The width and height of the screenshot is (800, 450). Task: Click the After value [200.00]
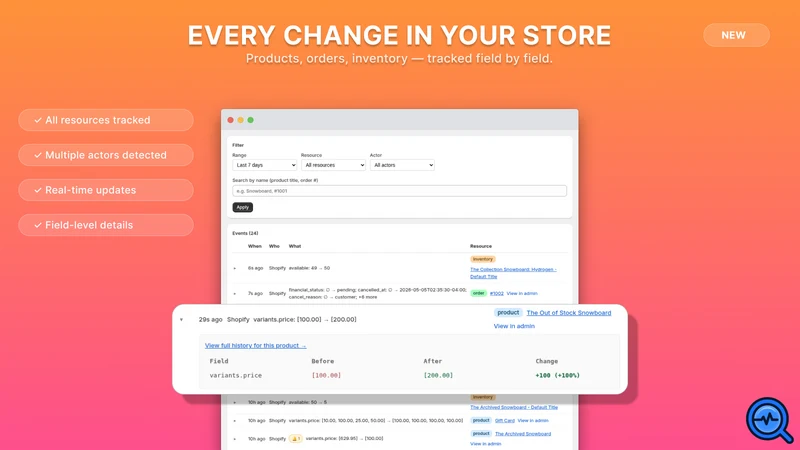438,376
